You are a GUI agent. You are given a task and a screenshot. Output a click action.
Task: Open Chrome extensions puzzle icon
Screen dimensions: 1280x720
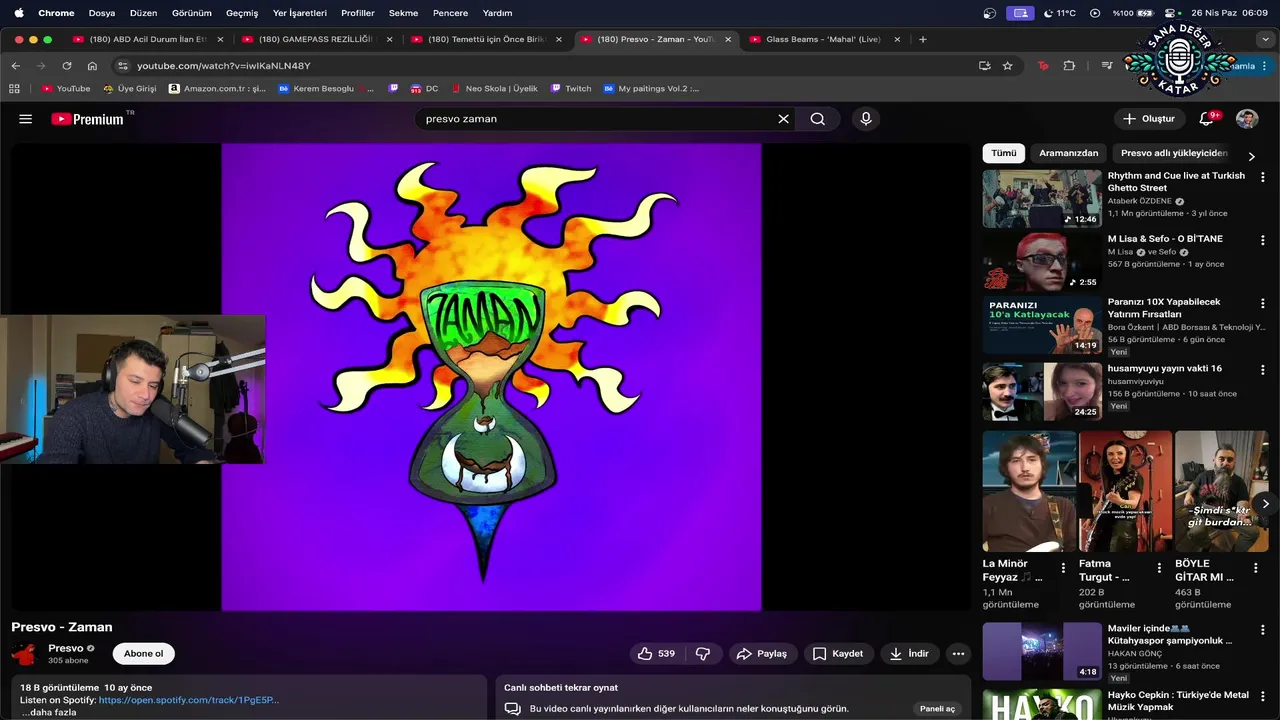click(x=1069, y=66)
